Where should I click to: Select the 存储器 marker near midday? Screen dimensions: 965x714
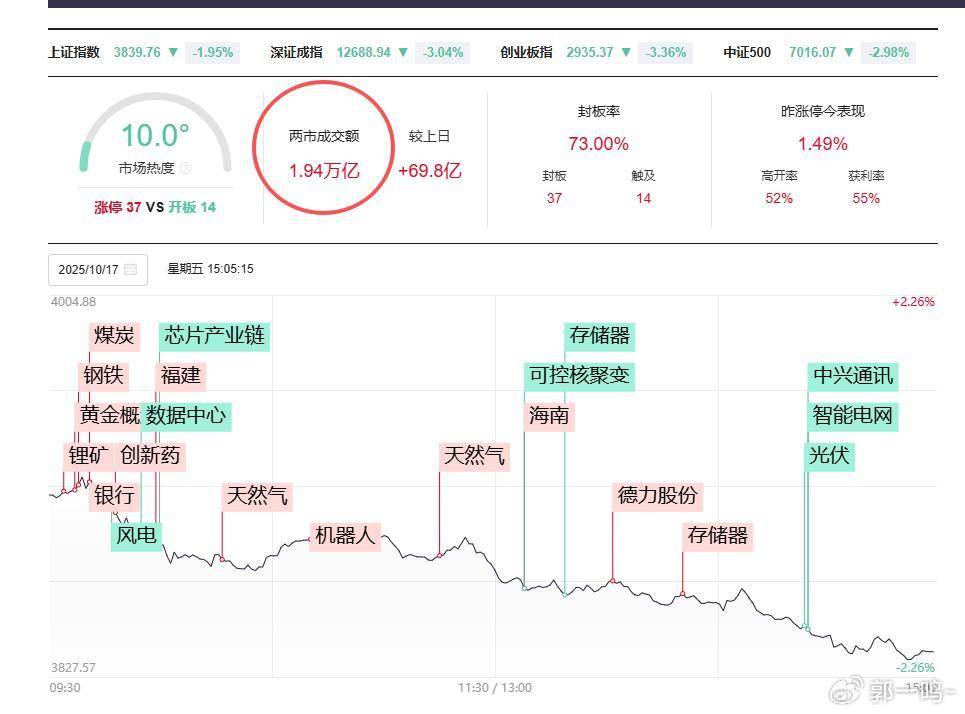click(x=600, y=336)
